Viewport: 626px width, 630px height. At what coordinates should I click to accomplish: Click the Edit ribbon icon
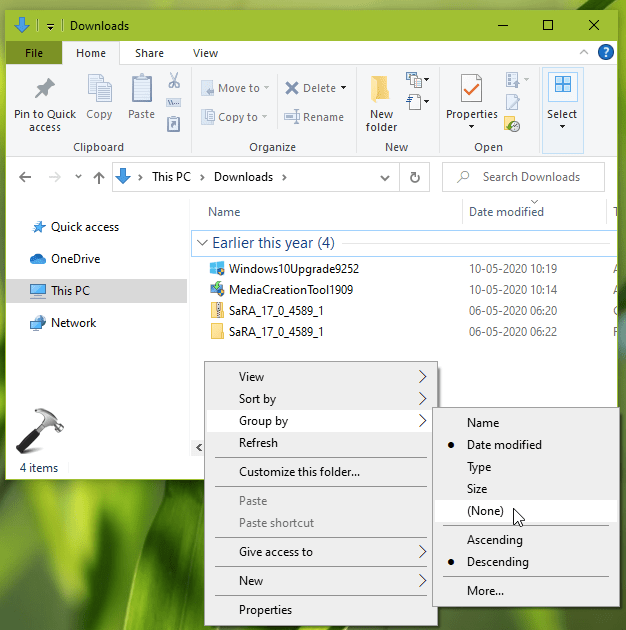click(513, 102)
